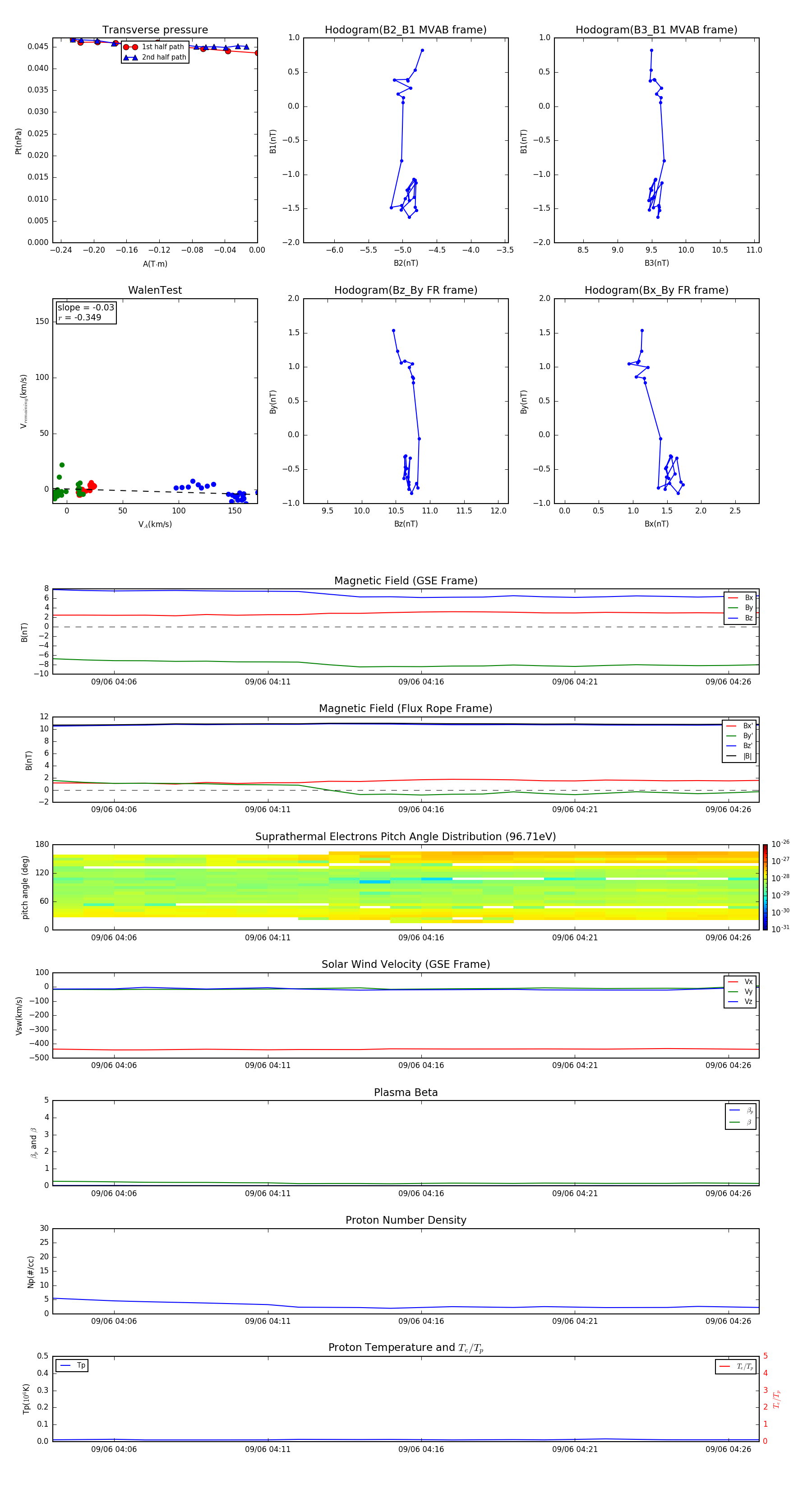The image size is (812, 1489).
Task: Click the "Te/Tp" legend entry
Action: 736,1366
